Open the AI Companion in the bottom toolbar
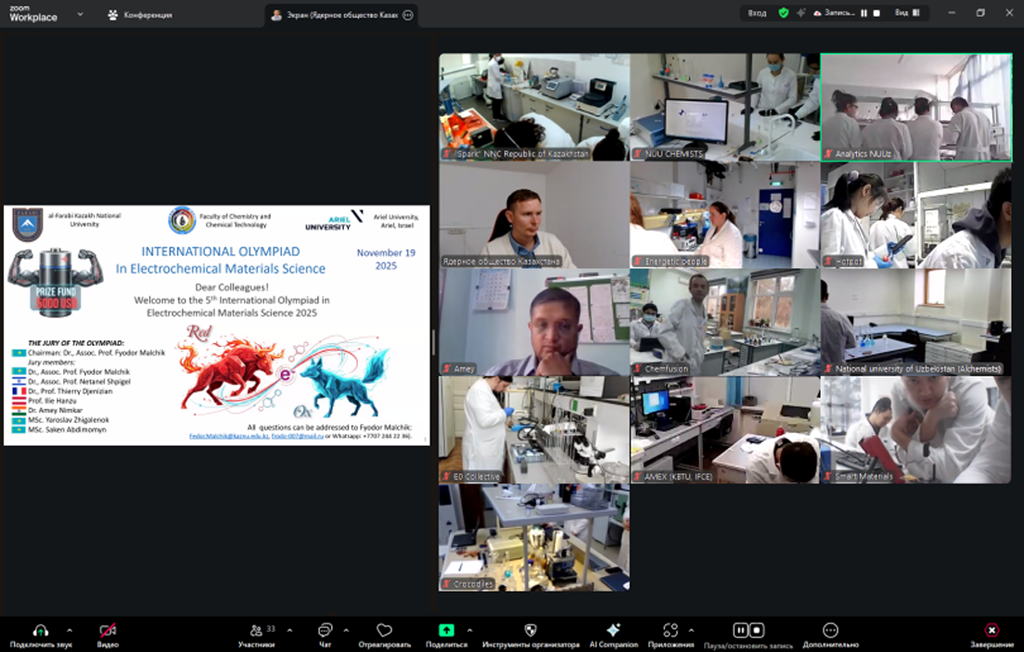 coord(613,630)
